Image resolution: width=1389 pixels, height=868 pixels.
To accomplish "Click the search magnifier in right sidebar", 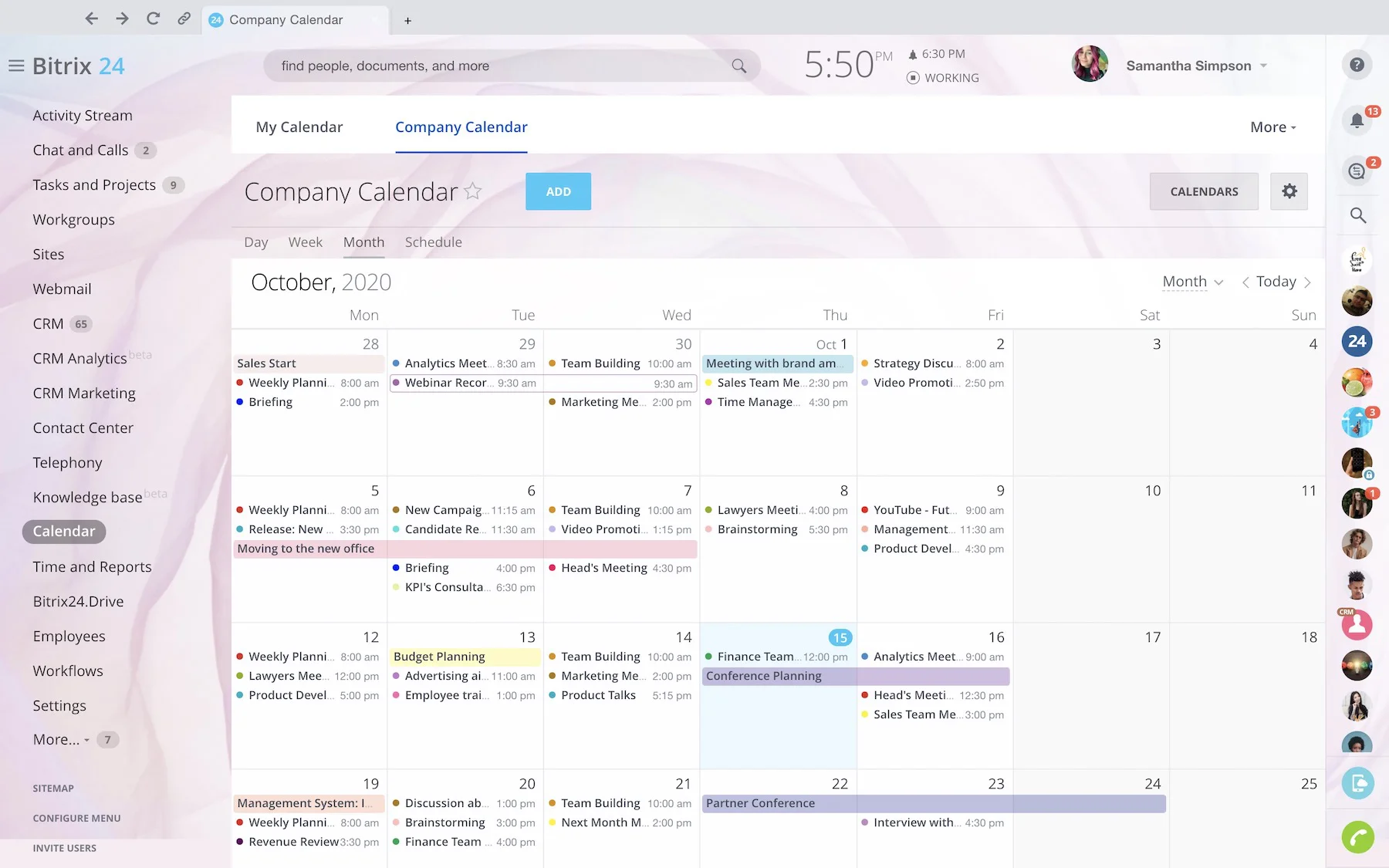I will tap(1357, 215).
